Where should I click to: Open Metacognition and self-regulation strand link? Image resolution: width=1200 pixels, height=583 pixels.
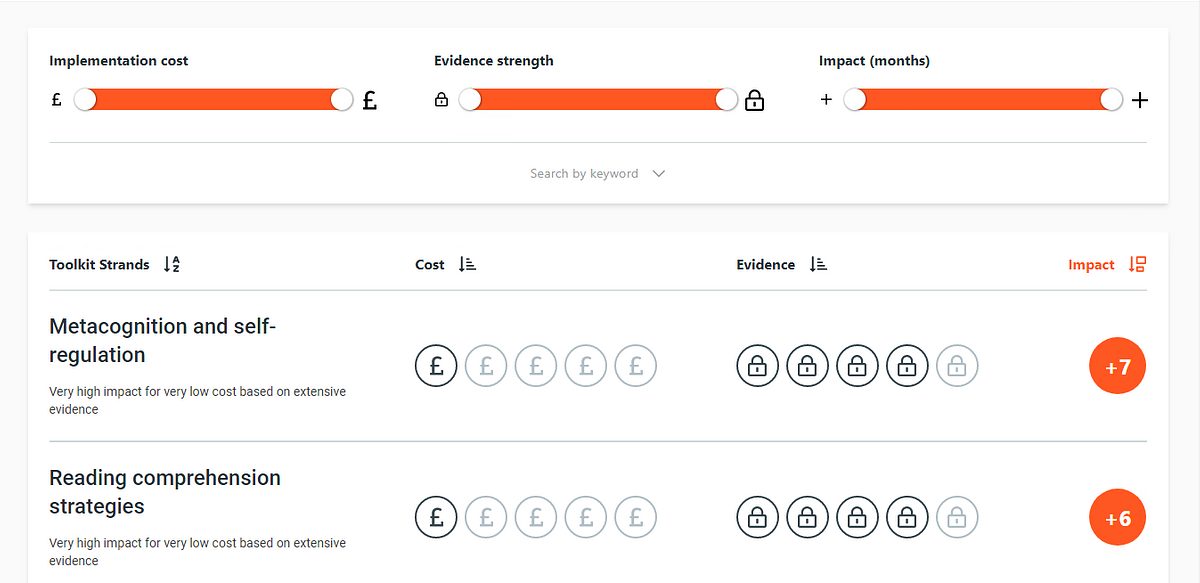pyautogui.click(x=162, y=340)
